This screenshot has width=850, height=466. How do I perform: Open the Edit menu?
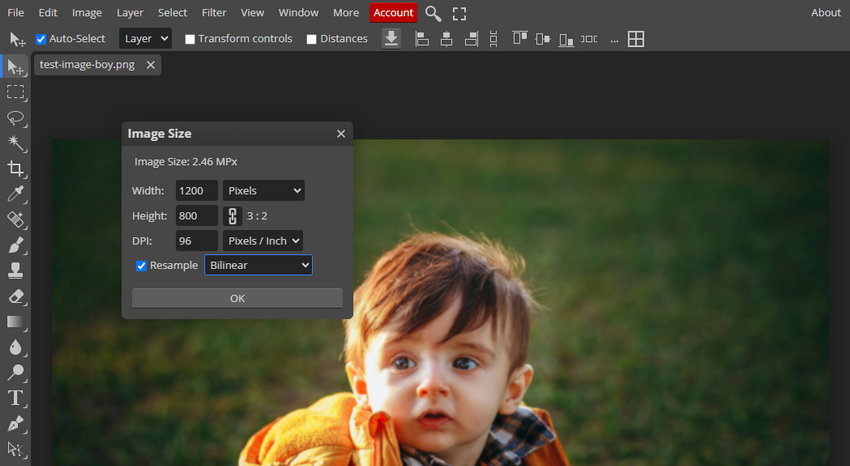[x=48, y=12]
